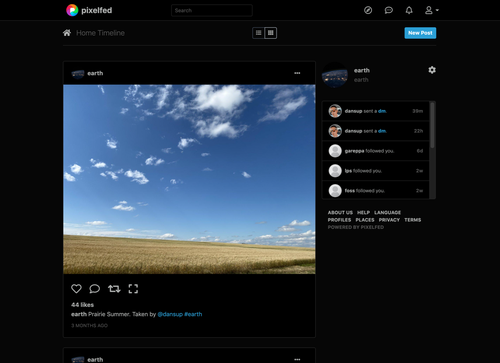Viewport: 500px width, 363px height.
Task: Click the Home Timeline heading text
Action: pos(100,33)
